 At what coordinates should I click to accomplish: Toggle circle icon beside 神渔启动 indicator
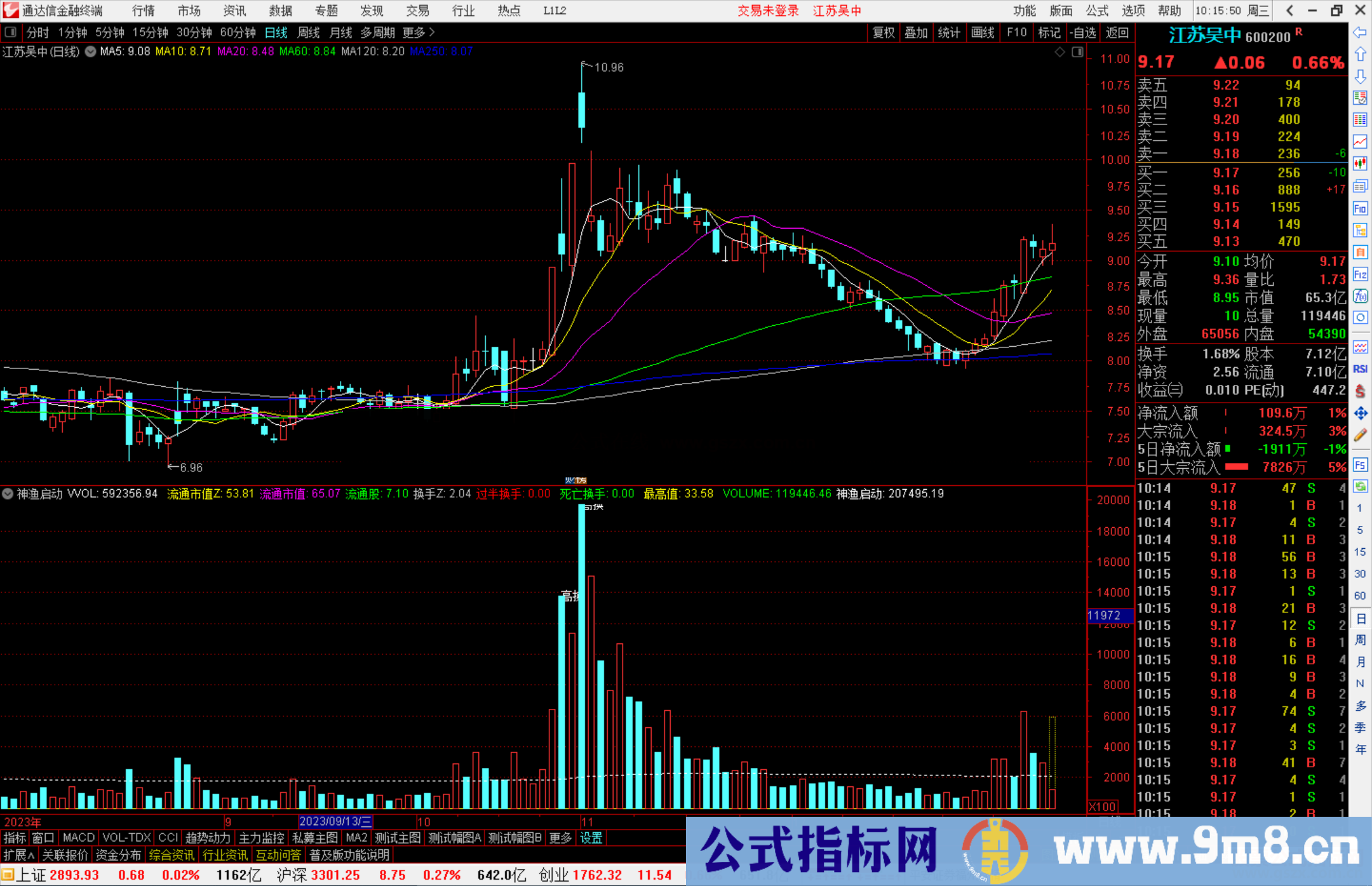pyautogui.click(x=8, y=493)
